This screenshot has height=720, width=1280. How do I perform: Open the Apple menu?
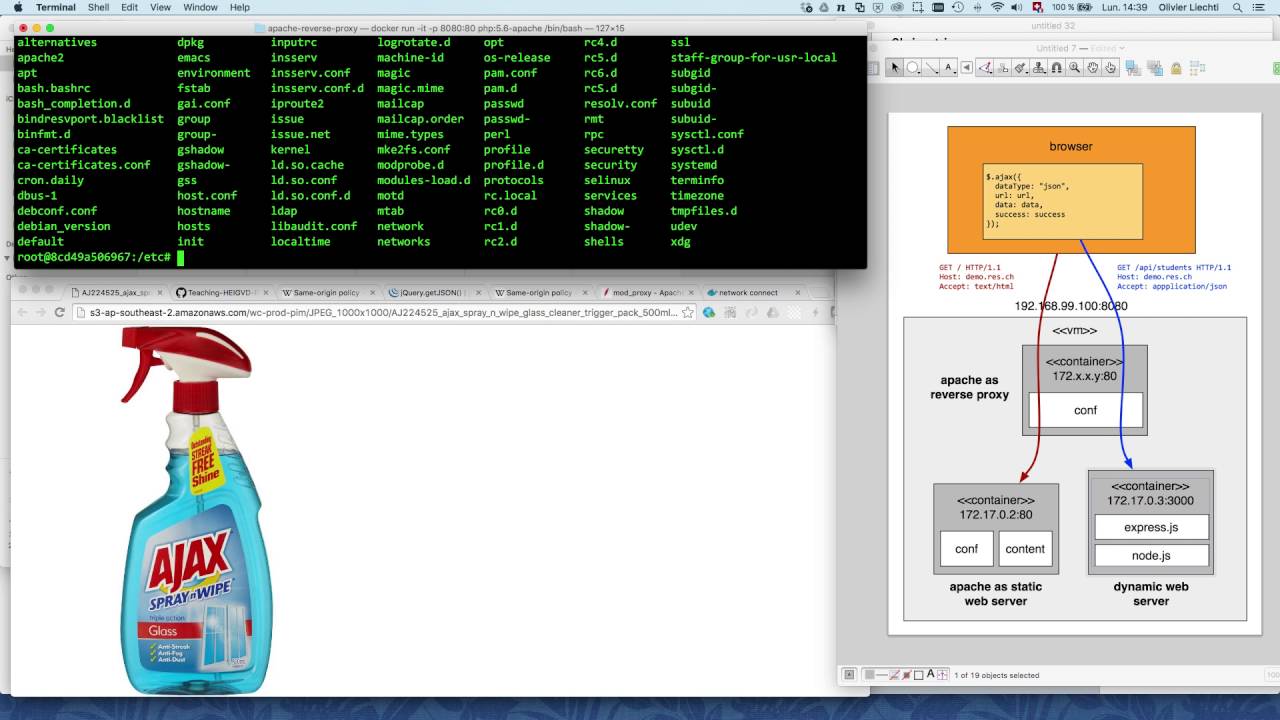(17, 7)
